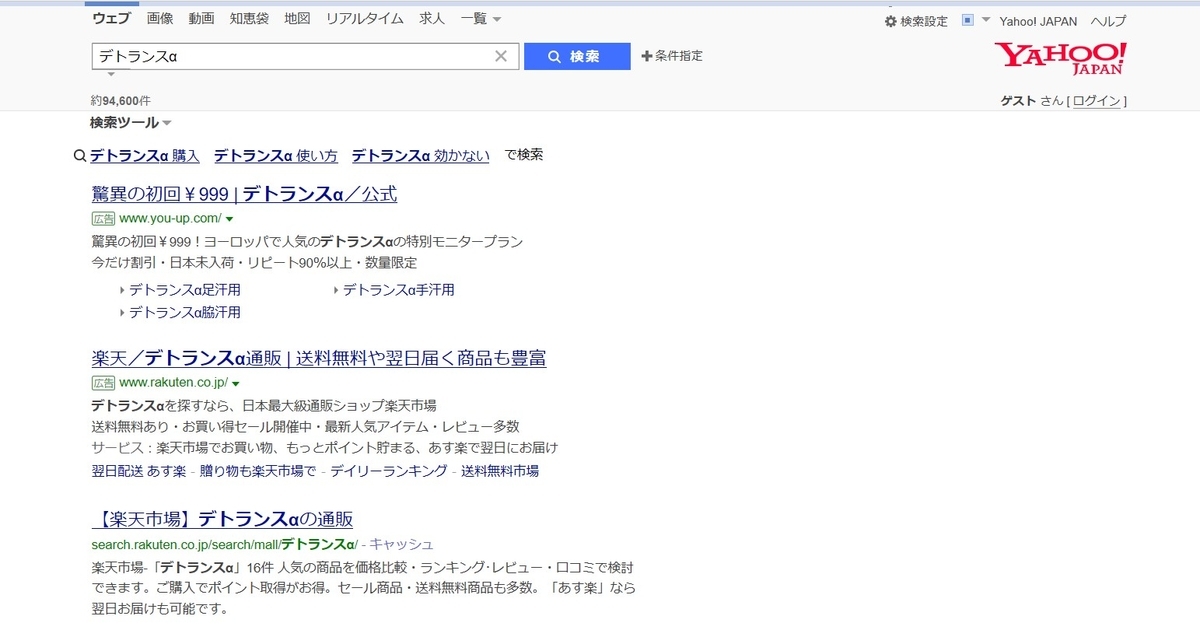Click the 検索 search button
This screenshot has height=630, width=1200.
point(577,56)
